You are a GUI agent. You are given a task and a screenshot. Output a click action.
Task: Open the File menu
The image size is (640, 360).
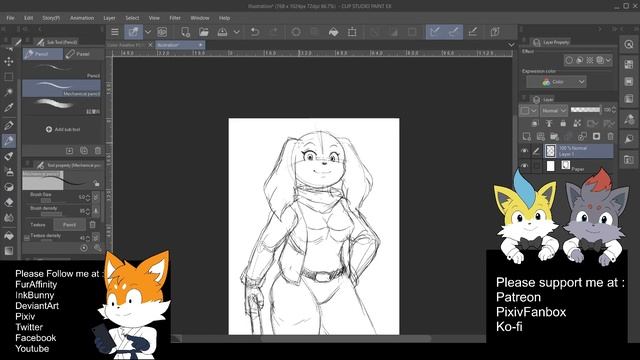[10, 18]
